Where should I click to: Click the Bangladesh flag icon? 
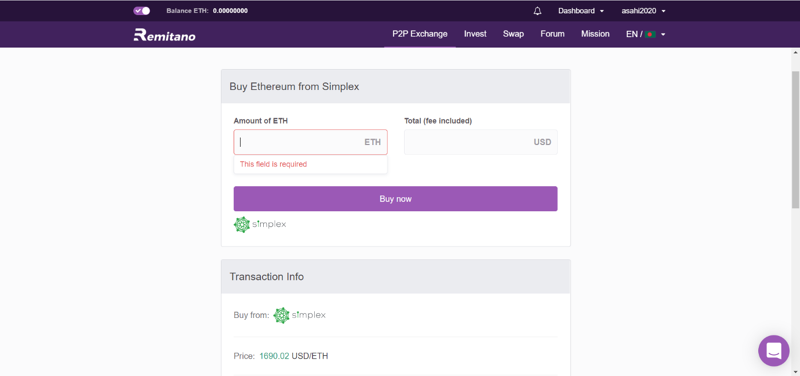point(650,34)
